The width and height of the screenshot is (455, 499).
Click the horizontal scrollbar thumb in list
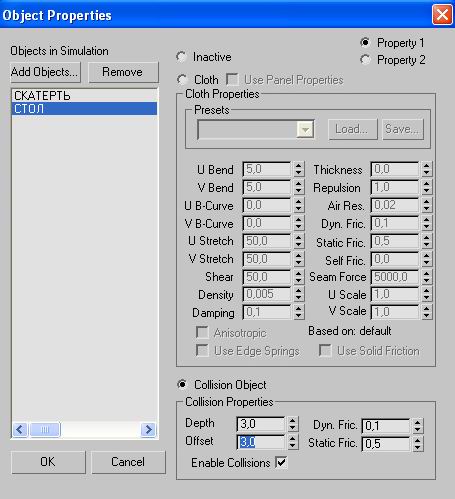[45, 429]
